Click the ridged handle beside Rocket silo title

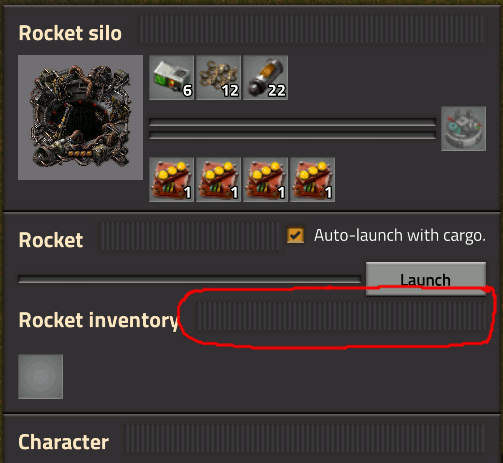click(312, 29)
